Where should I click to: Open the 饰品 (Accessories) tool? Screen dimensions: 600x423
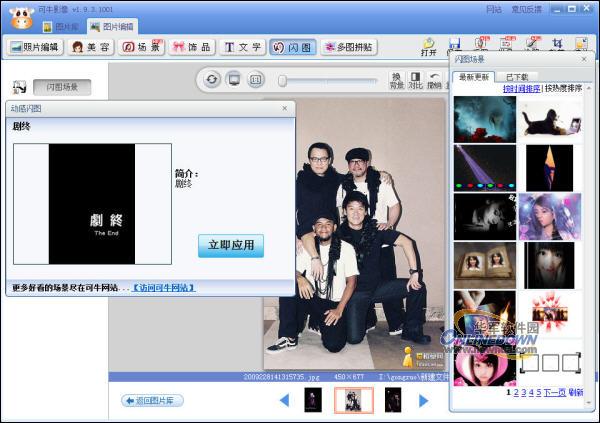click(191, 47)
